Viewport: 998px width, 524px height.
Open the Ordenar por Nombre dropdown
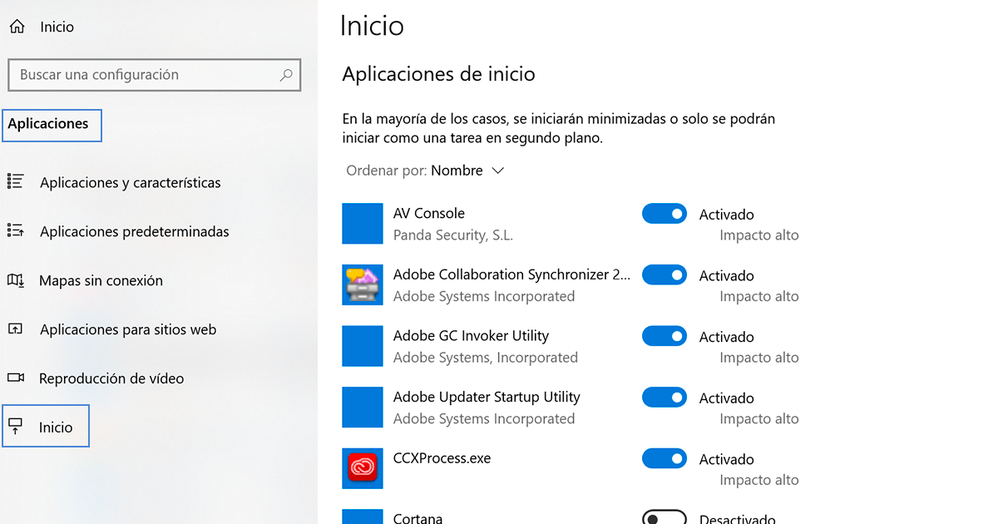425,171
